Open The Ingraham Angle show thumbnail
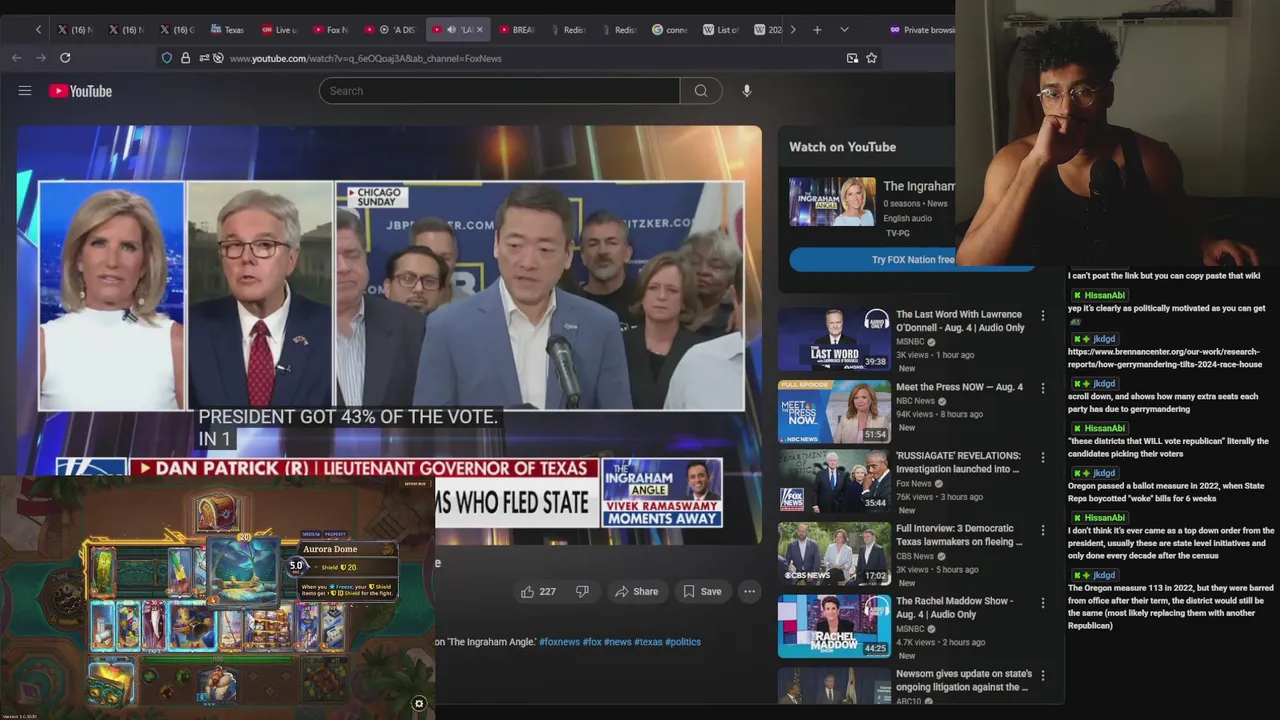Screen dimensions: 1280x720 coord(832,202)
